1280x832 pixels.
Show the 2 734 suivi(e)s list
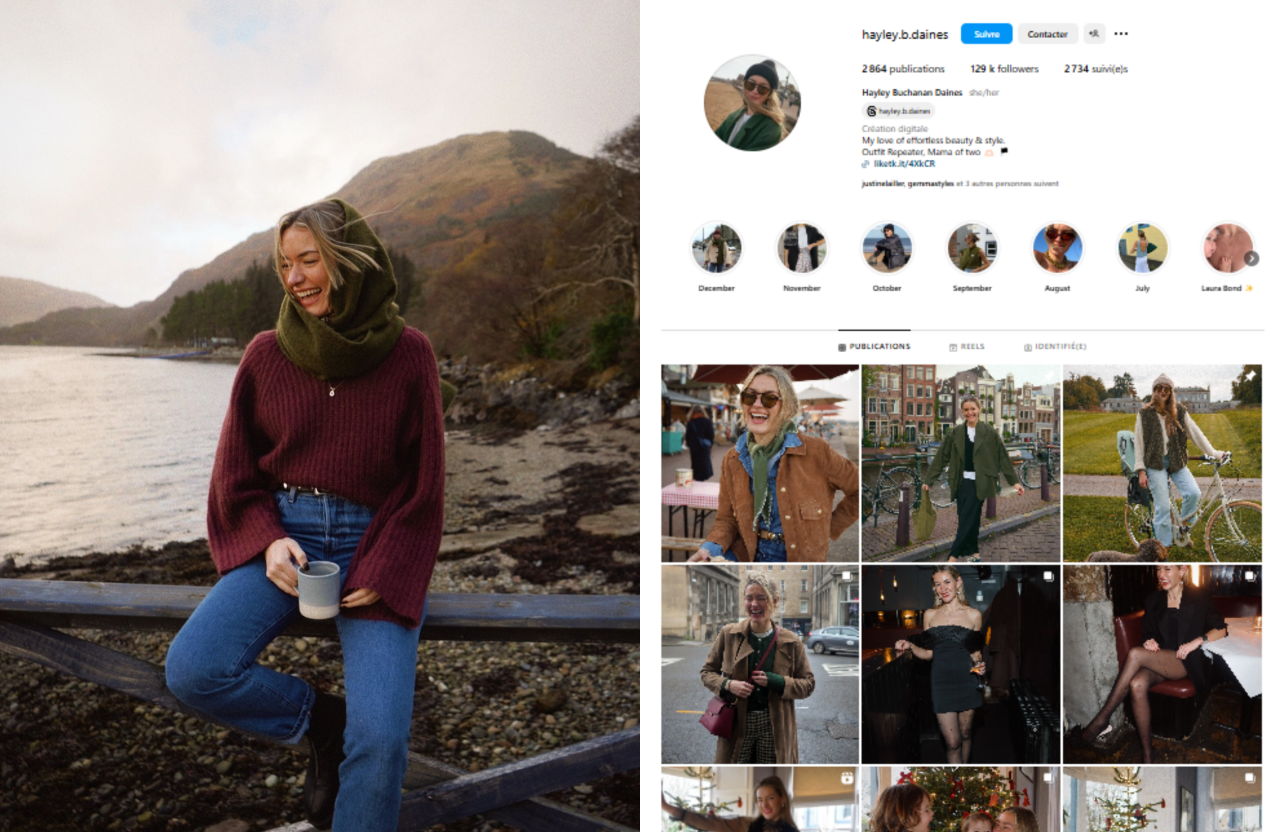pos(1095,69)
